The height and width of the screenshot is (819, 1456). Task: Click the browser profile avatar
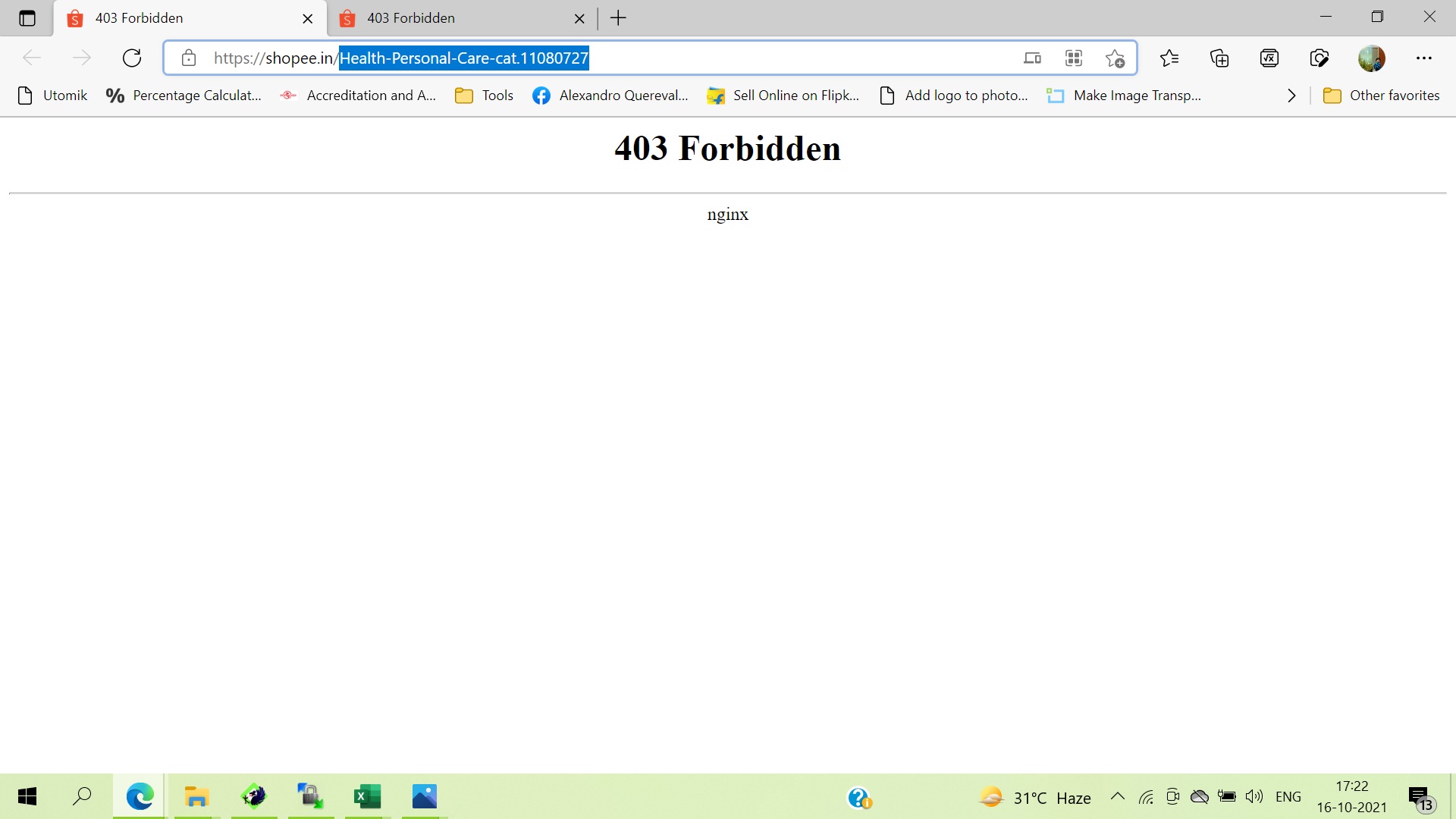pyautogui.click(x=1371, y=58)
